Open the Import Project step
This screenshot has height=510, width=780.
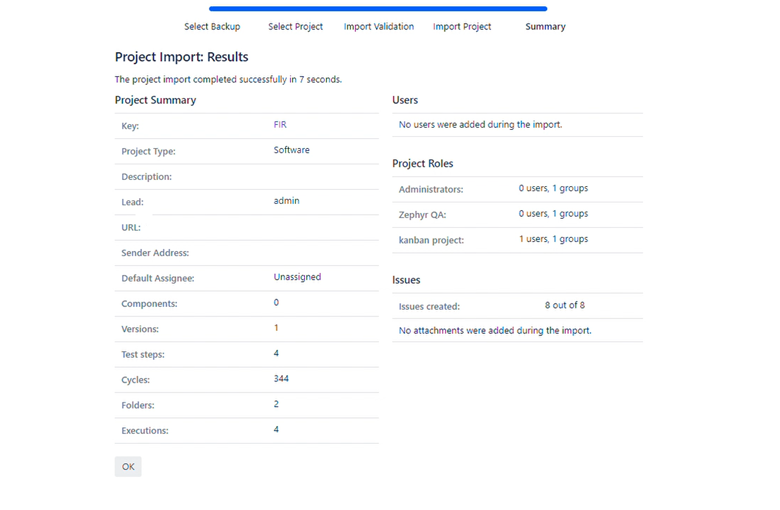pyautogui.click(x=462, y=27)
